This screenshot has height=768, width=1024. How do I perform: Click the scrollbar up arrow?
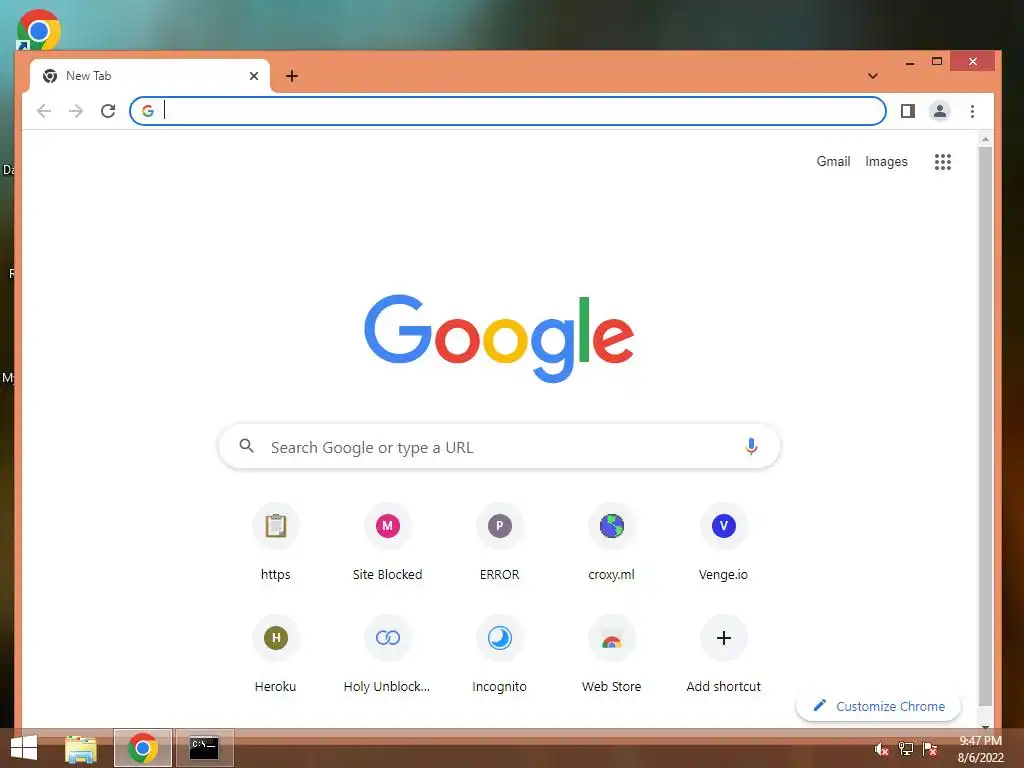(985, 139)
